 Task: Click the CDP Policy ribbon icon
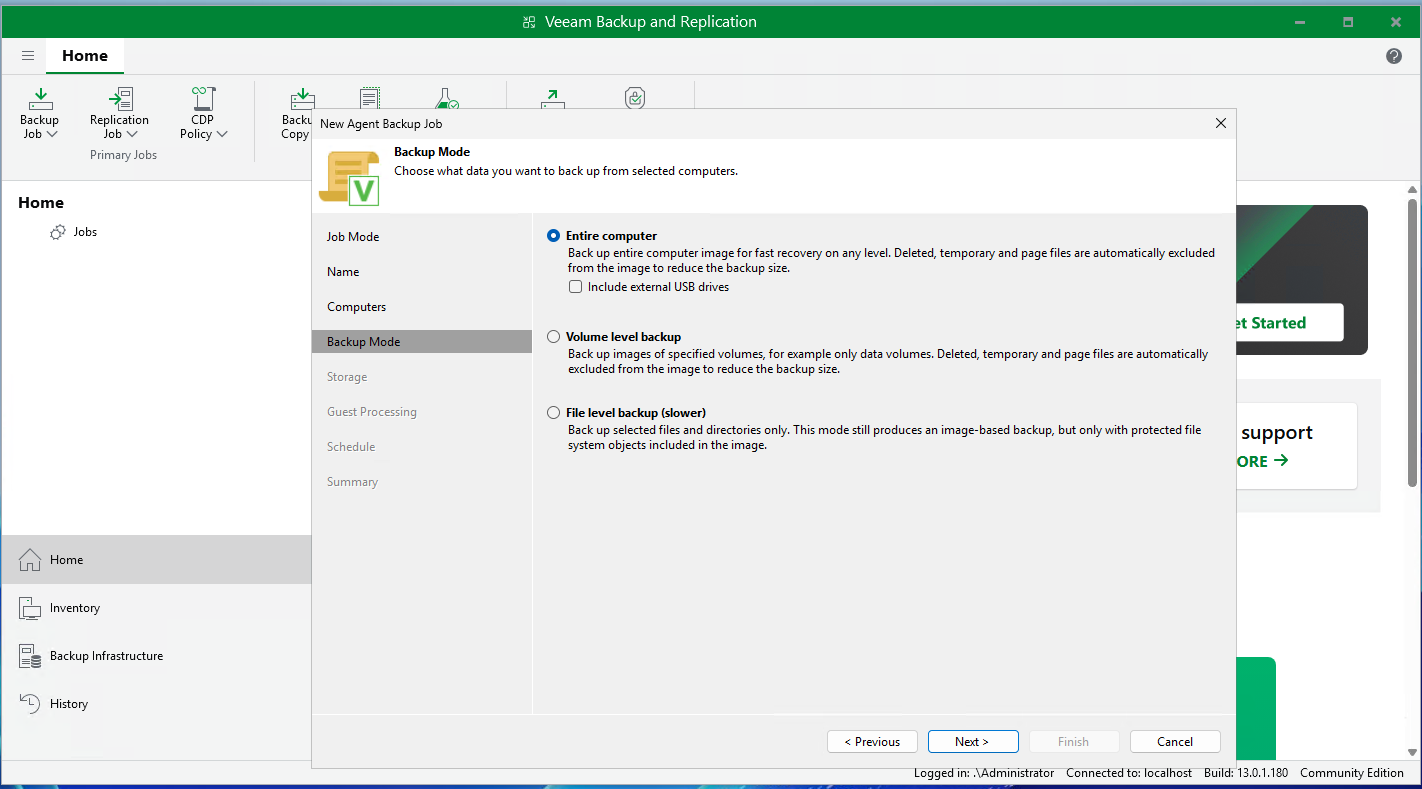tap(203, 99)
